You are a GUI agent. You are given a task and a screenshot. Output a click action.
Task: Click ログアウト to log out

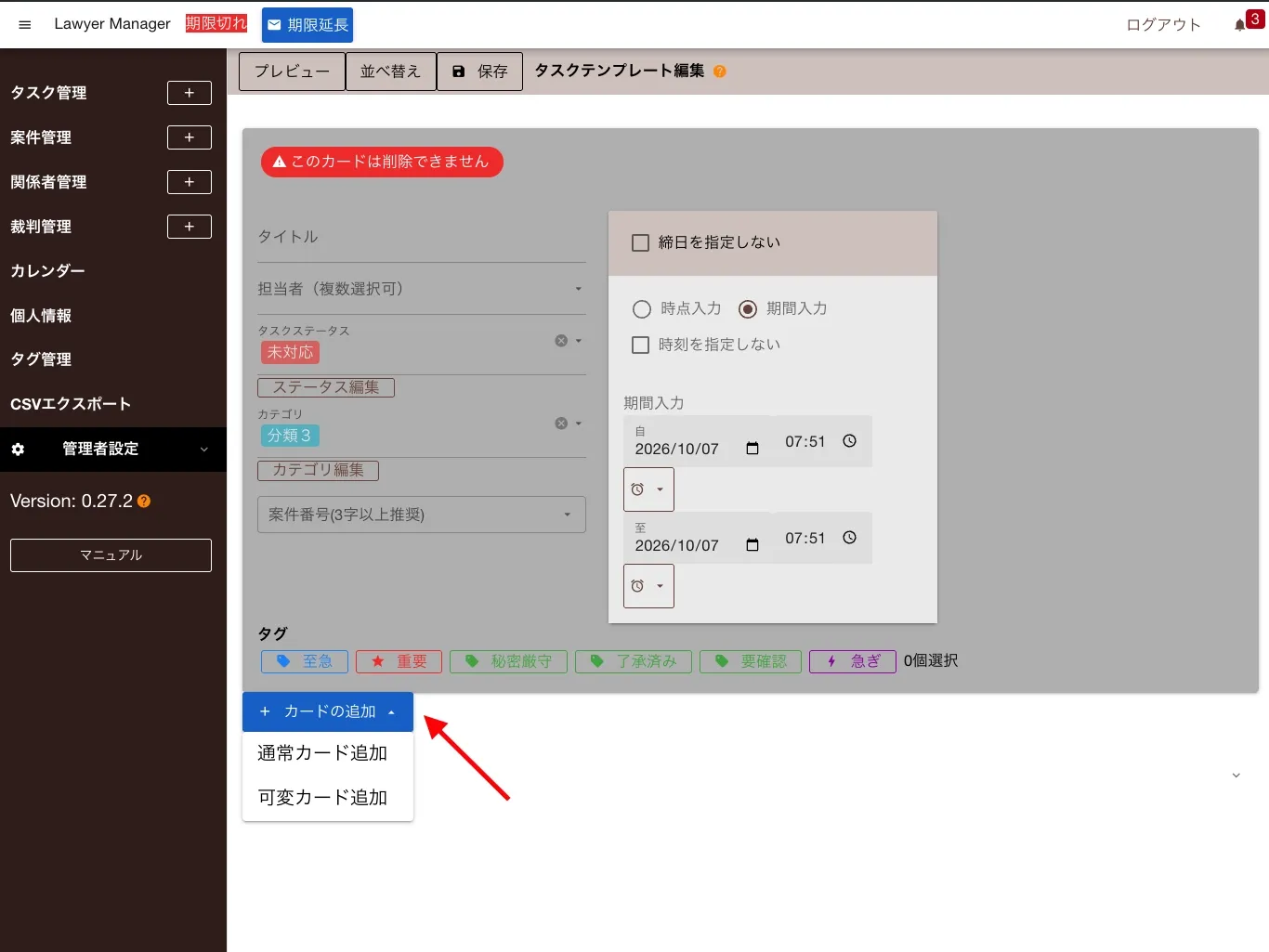pyautogui.click(x=1163, y=25)
